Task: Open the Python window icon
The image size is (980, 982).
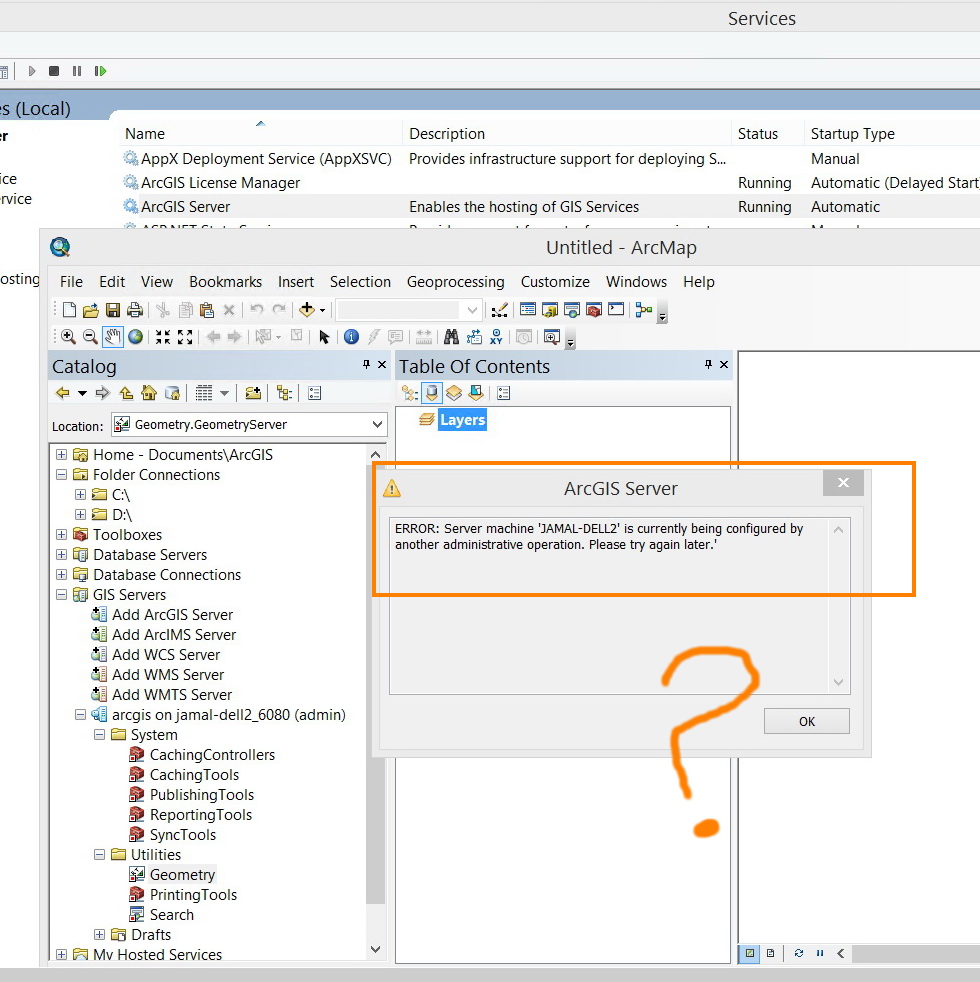Action: tap(616, 309)
